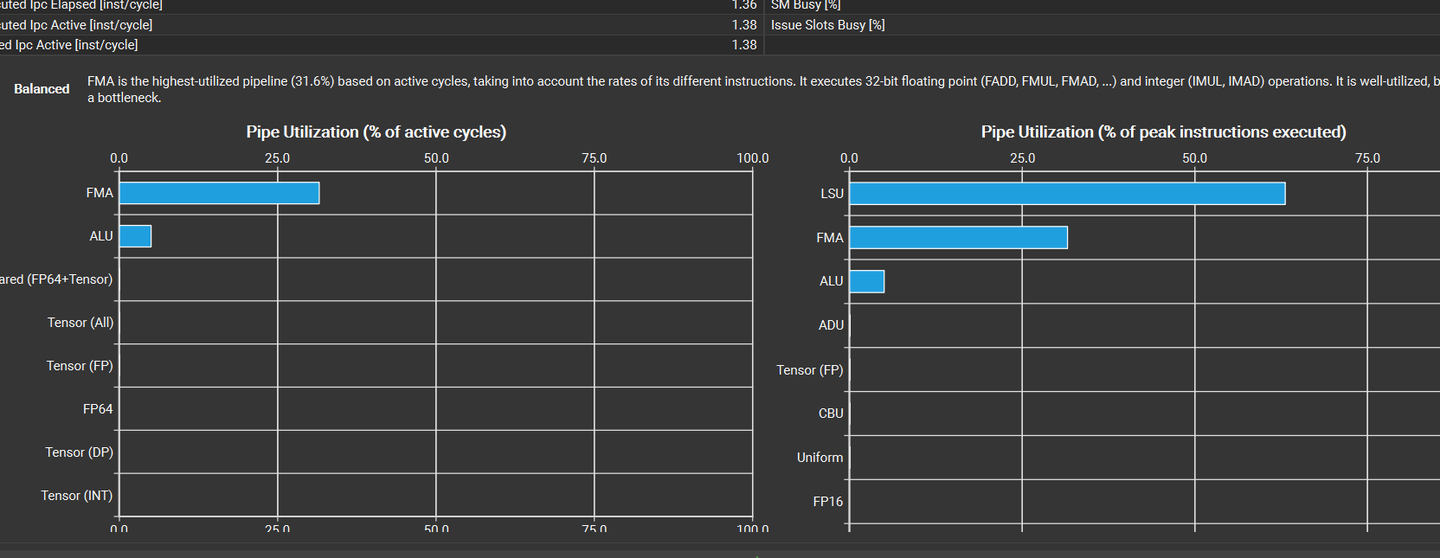The height and width of the screenshot is (558, 1440).
Task: Select the LSU bar in peak instructions chart
Action: tap(1066, 194)
